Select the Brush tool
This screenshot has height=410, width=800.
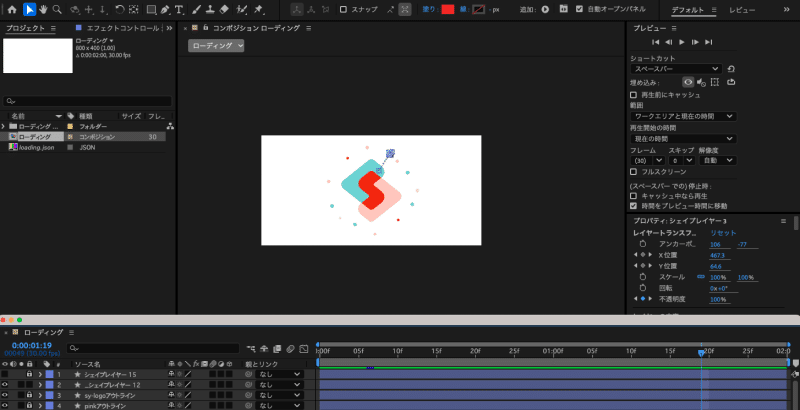click(x=196, y=9)
